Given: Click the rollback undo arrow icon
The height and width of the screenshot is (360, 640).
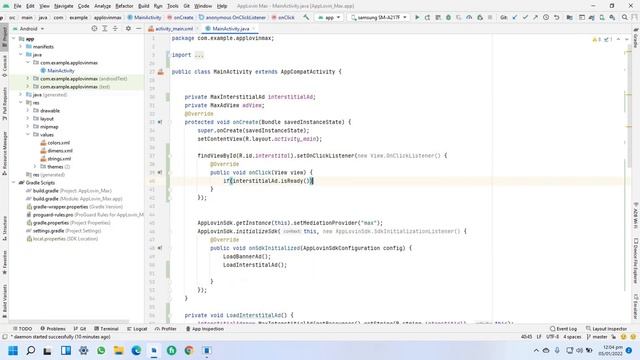Looking at the screenshot, I should point(556,18).
